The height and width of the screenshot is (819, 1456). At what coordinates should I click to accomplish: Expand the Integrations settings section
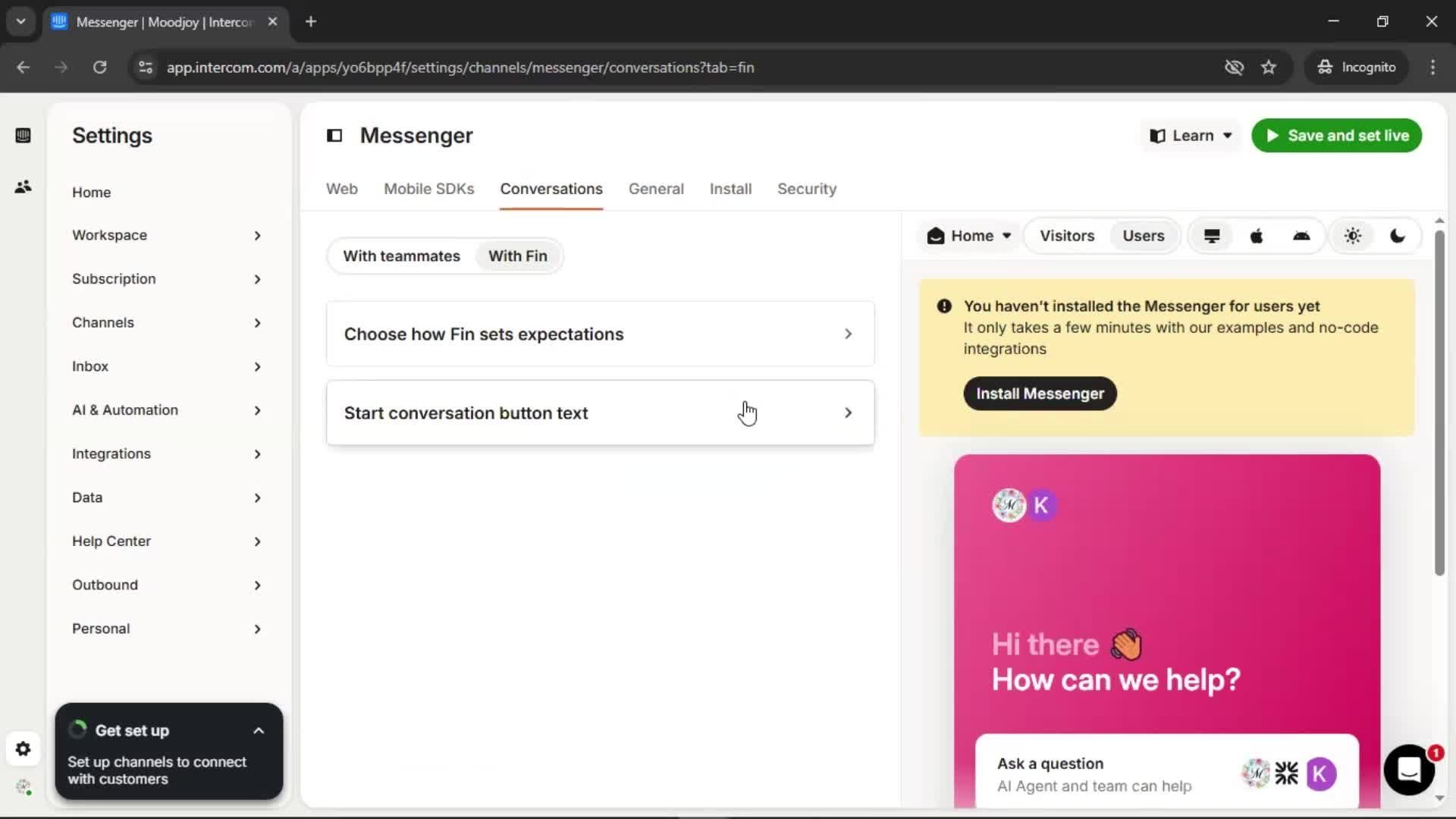(x=168, y=454)
